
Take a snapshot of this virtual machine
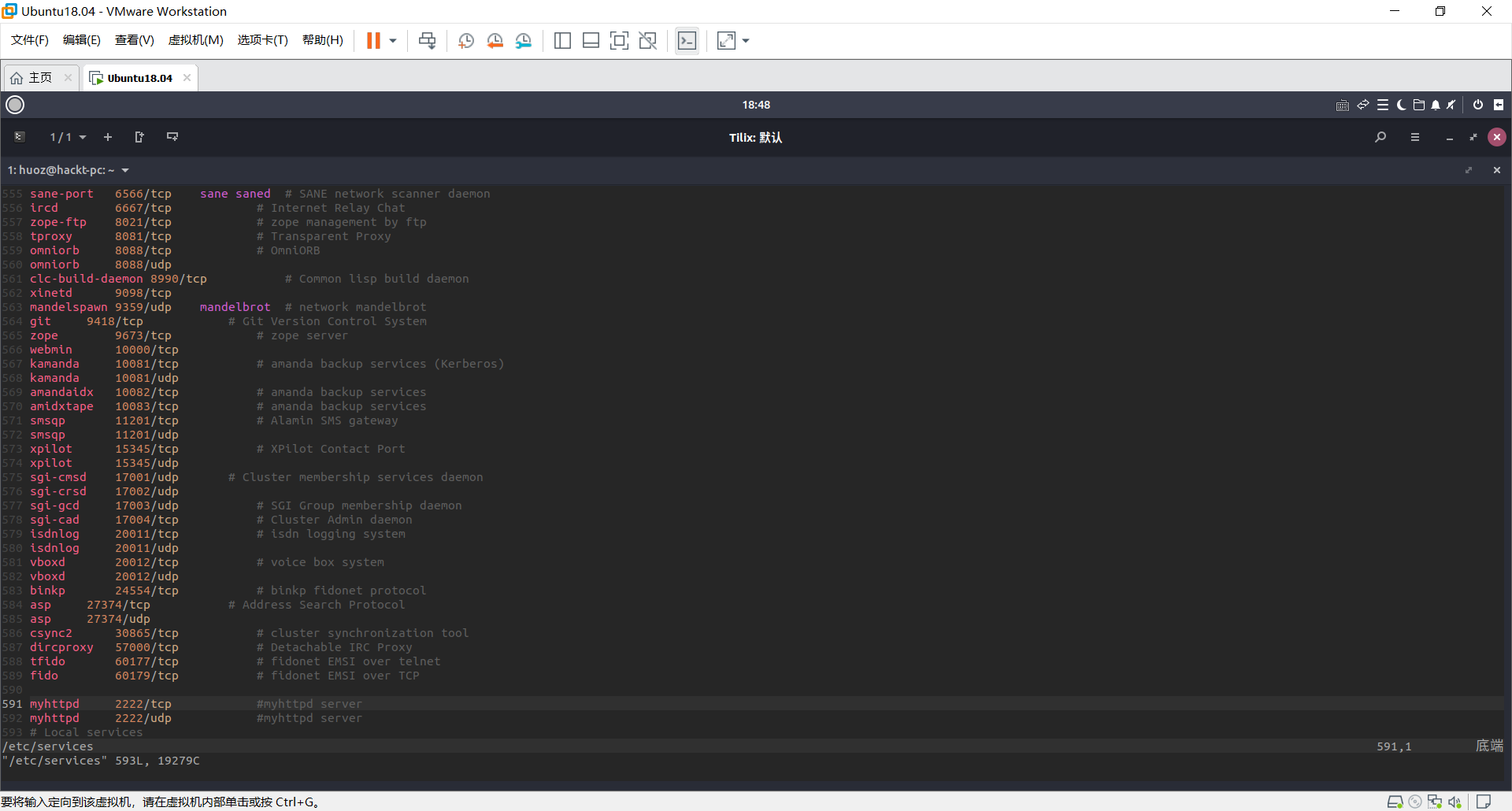[466, 40]
